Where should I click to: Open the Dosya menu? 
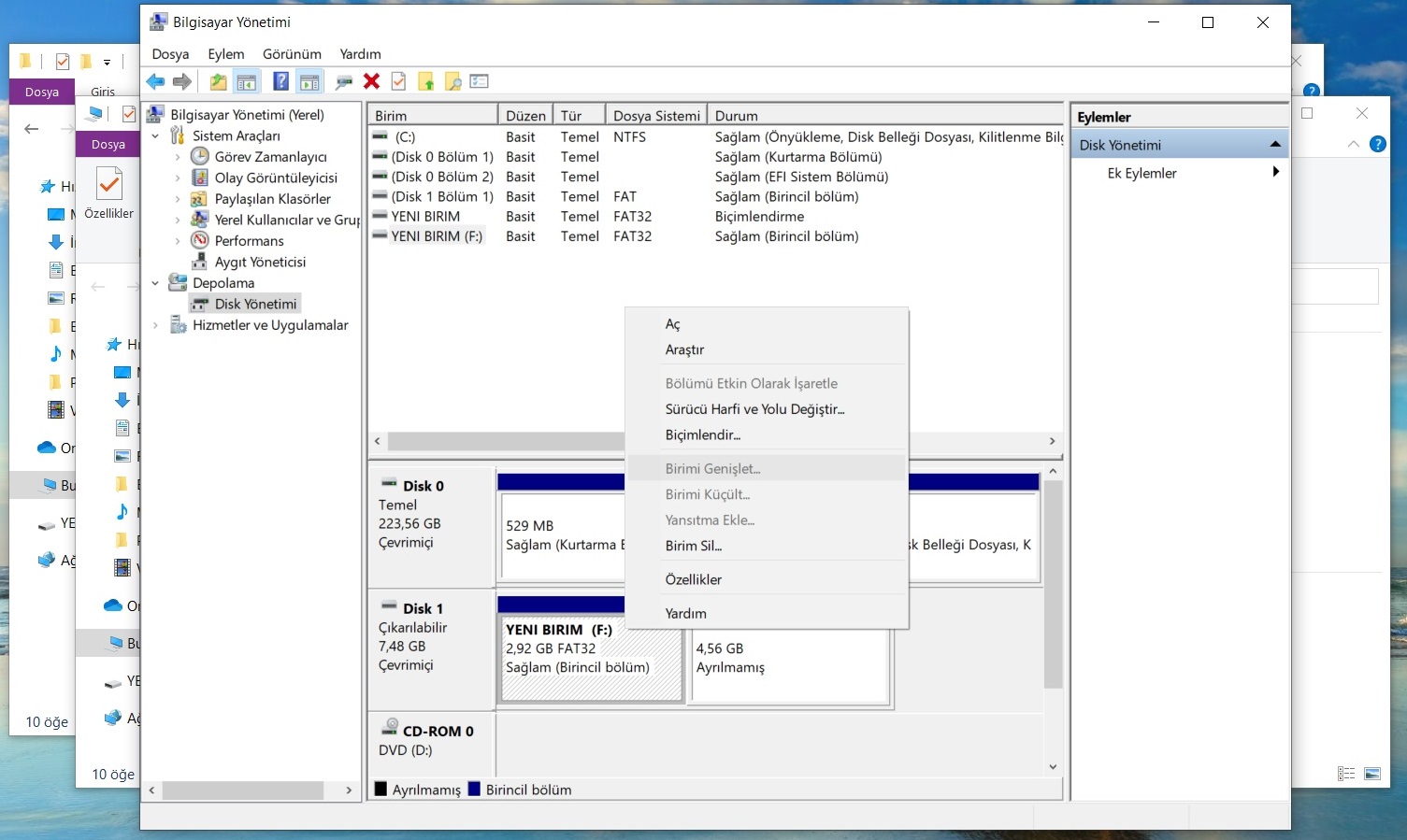(170, 54)
